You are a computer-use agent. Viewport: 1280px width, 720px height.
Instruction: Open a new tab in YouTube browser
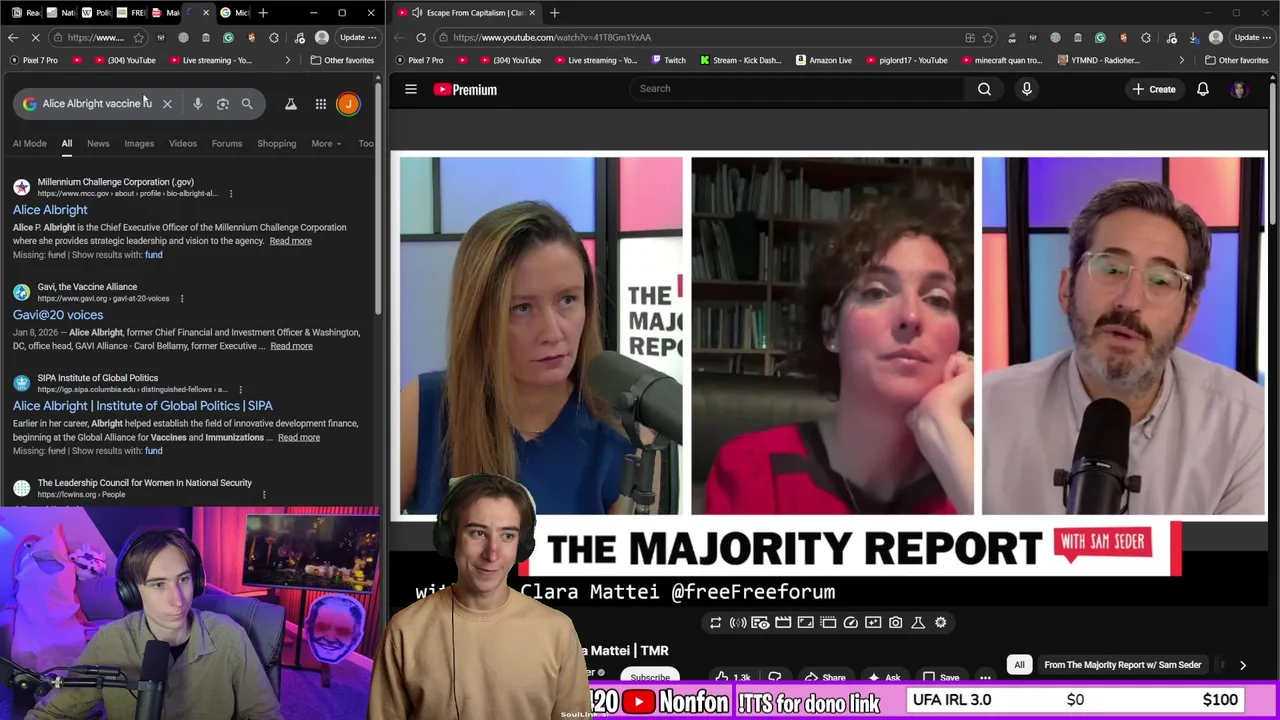(x=554, y=13)
